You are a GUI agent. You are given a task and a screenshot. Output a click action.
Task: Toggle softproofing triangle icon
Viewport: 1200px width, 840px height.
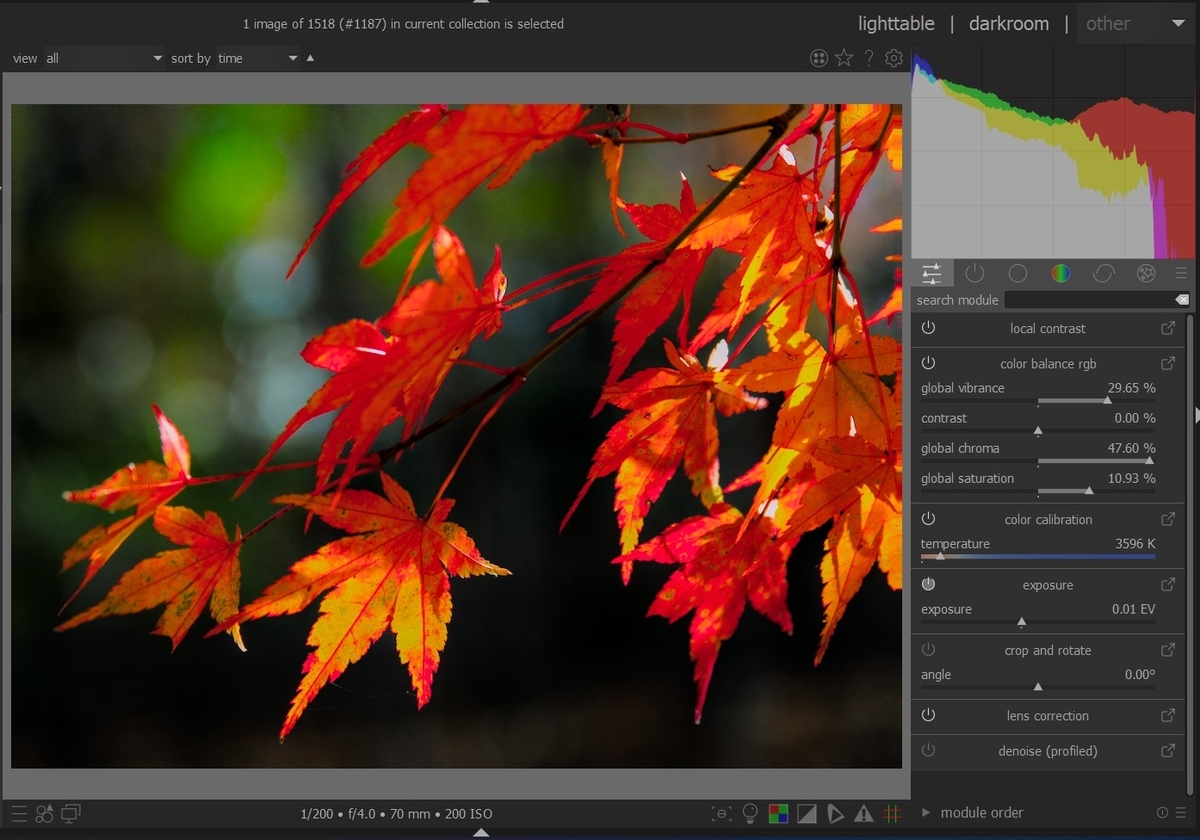835,814
